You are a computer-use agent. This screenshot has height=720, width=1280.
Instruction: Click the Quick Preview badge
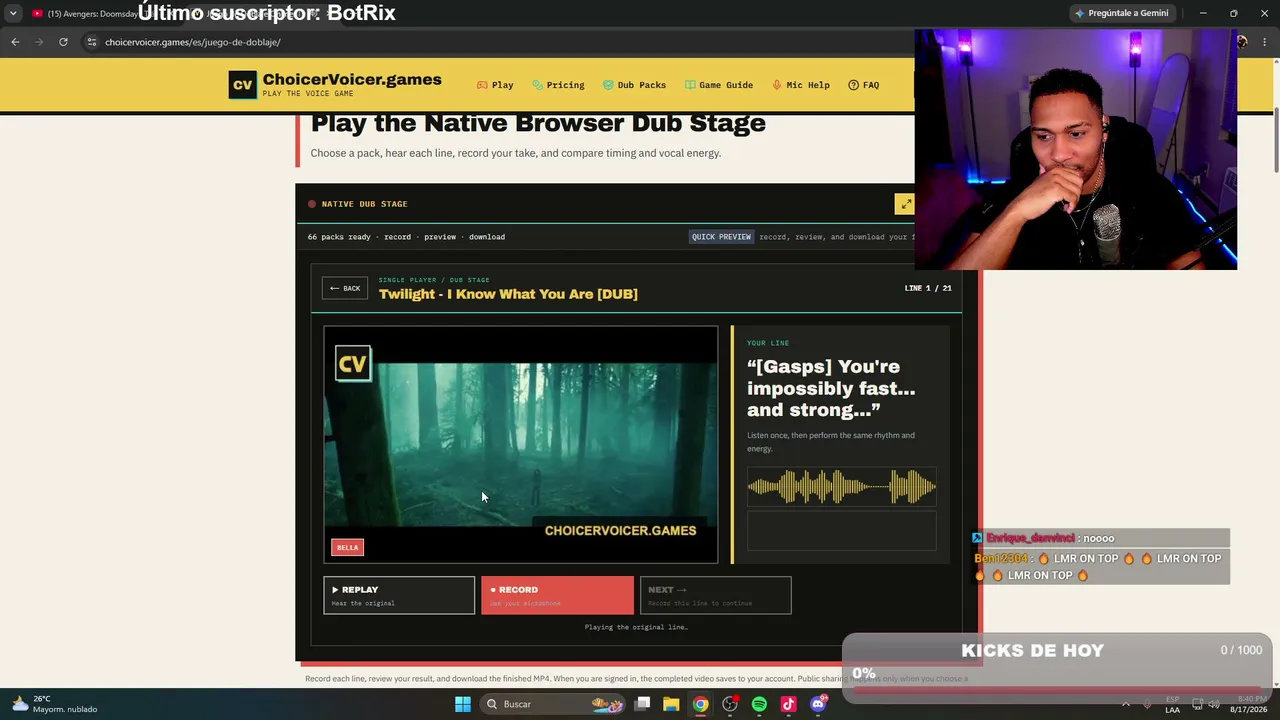point(721,237)
